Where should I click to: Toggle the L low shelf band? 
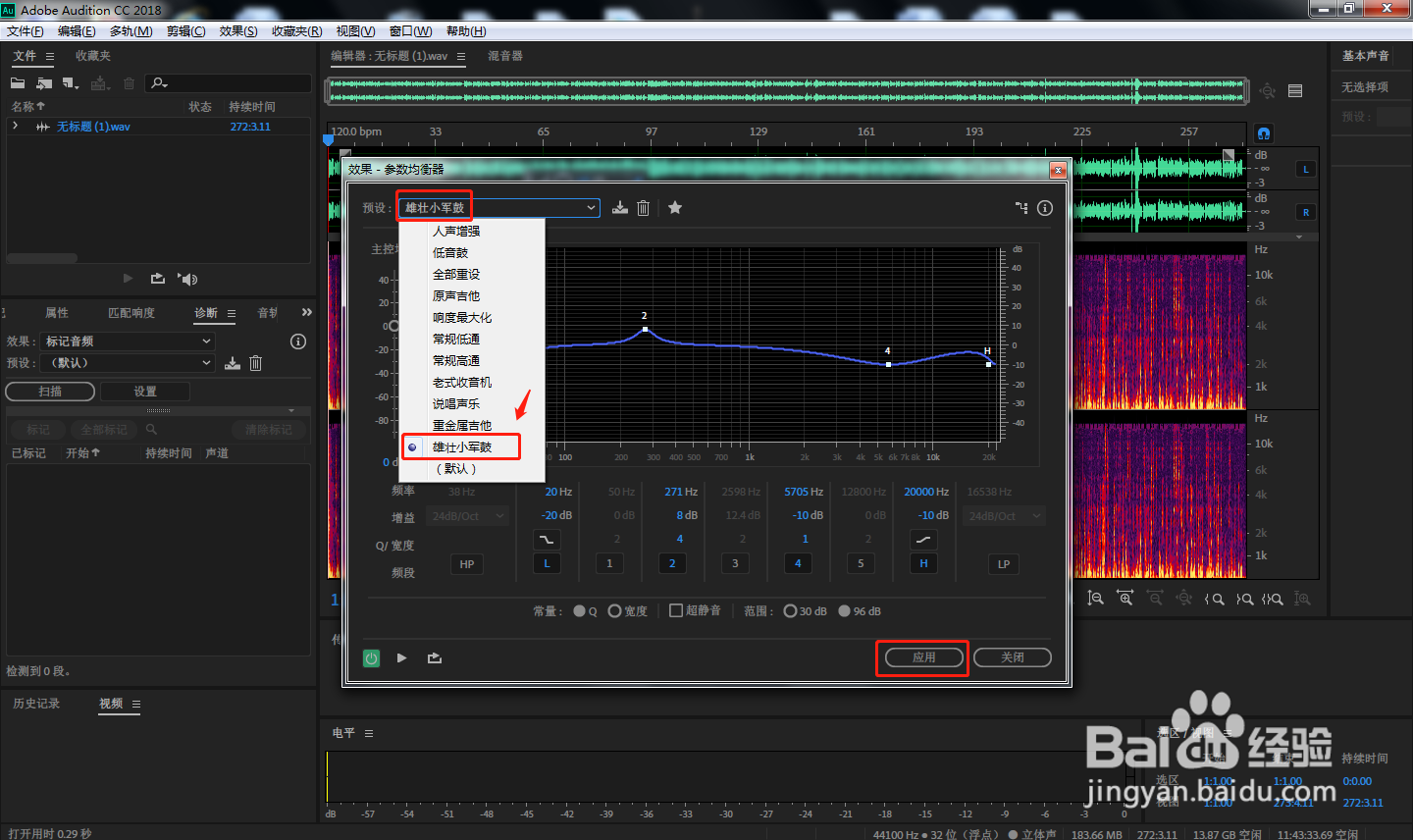tap(547, 563)
